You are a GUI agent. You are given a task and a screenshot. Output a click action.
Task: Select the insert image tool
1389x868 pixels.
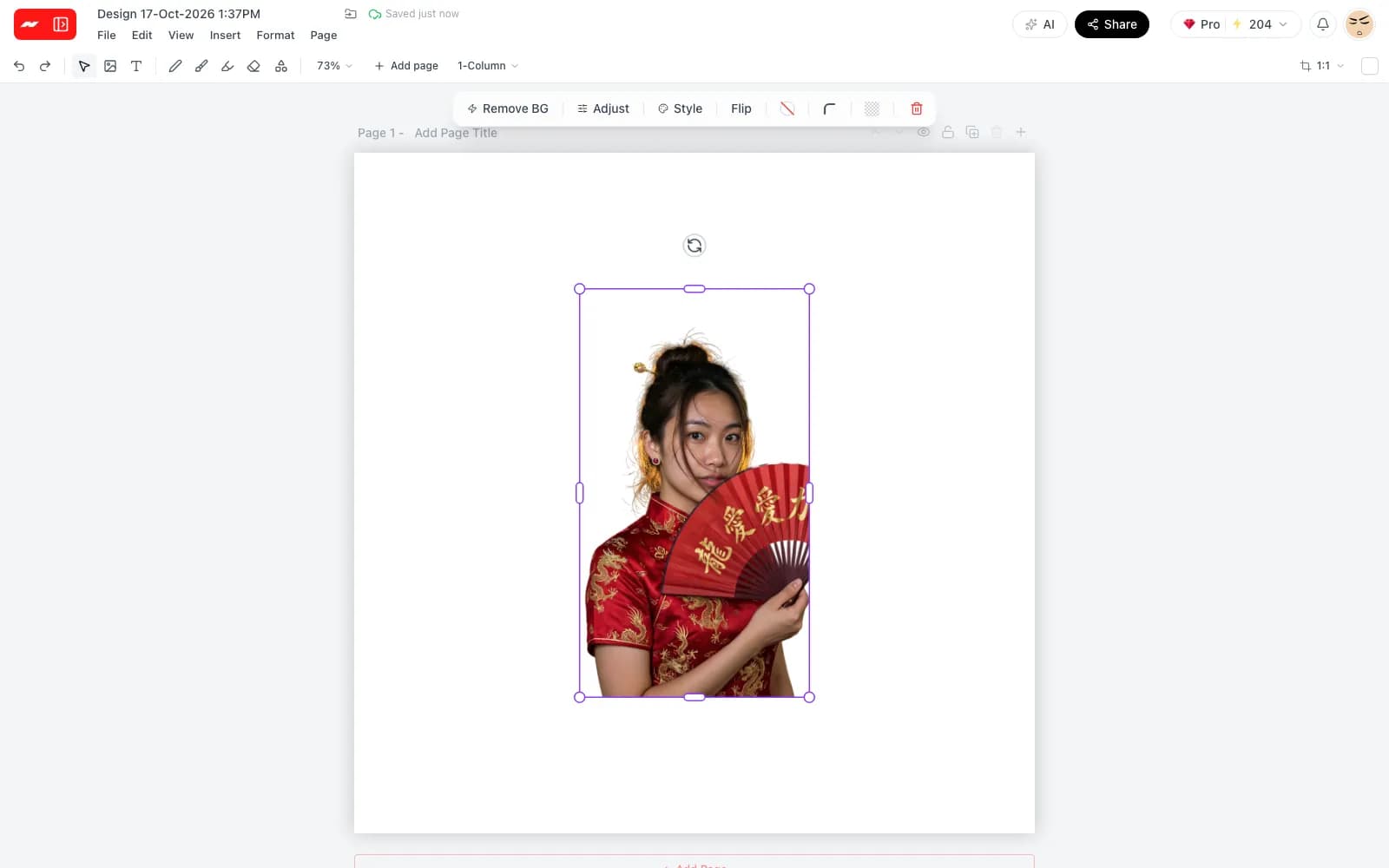(110, 66)
